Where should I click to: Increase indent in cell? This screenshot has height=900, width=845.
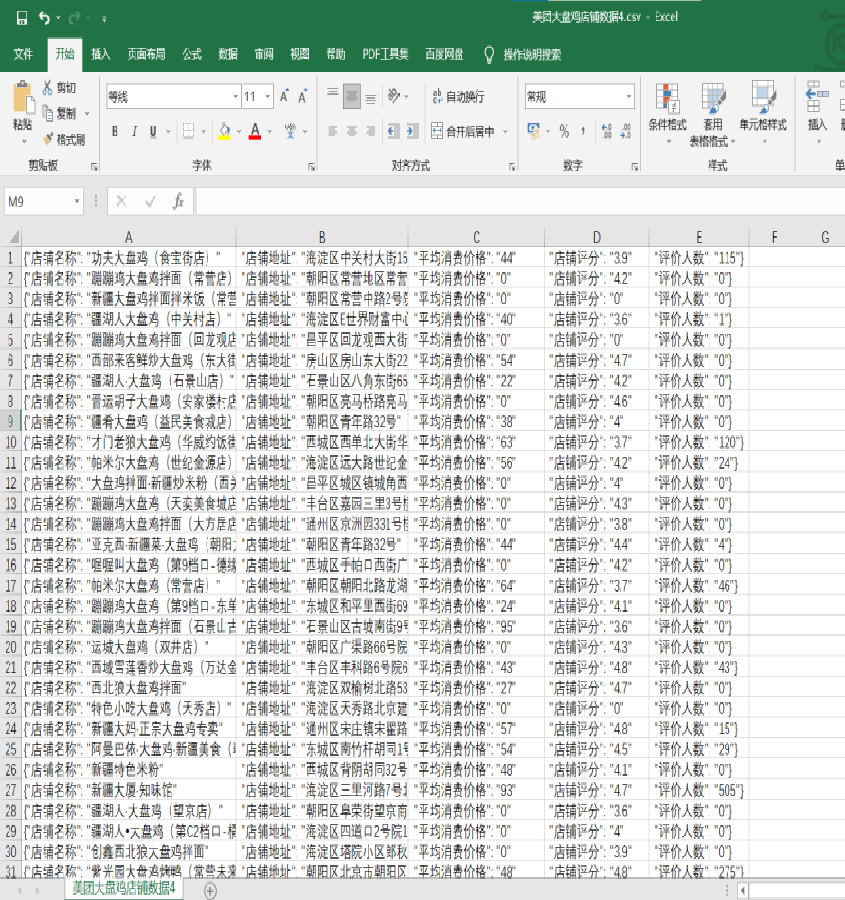[412, 131]
